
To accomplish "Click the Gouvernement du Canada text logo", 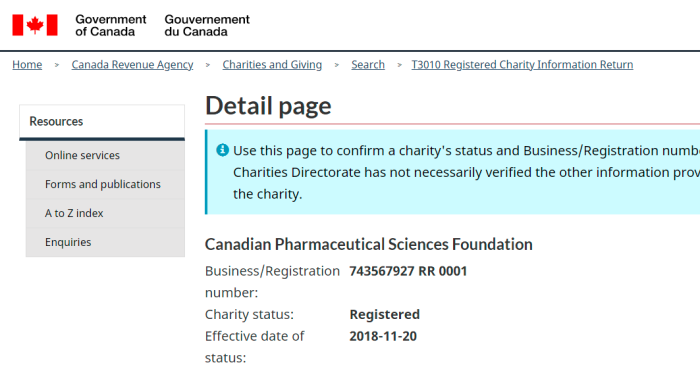I will coord(207,25).
